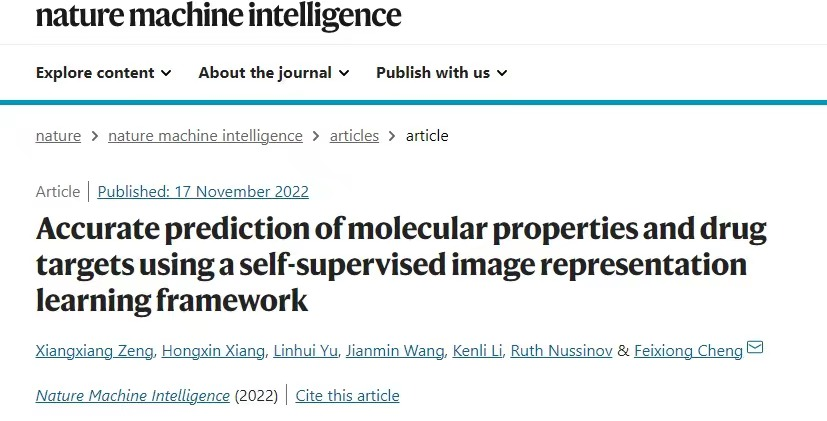Select author Hongxin Xiang

(216, 350)
